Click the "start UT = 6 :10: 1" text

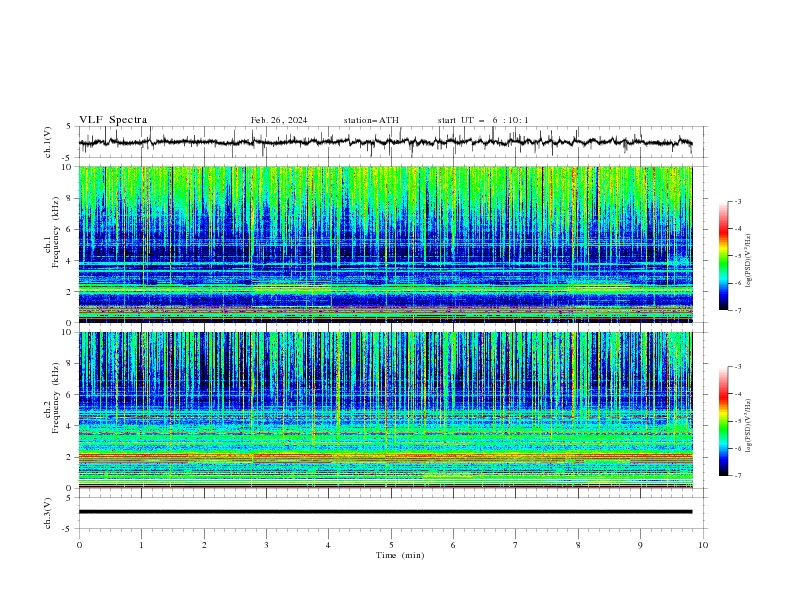pos(483,120)
